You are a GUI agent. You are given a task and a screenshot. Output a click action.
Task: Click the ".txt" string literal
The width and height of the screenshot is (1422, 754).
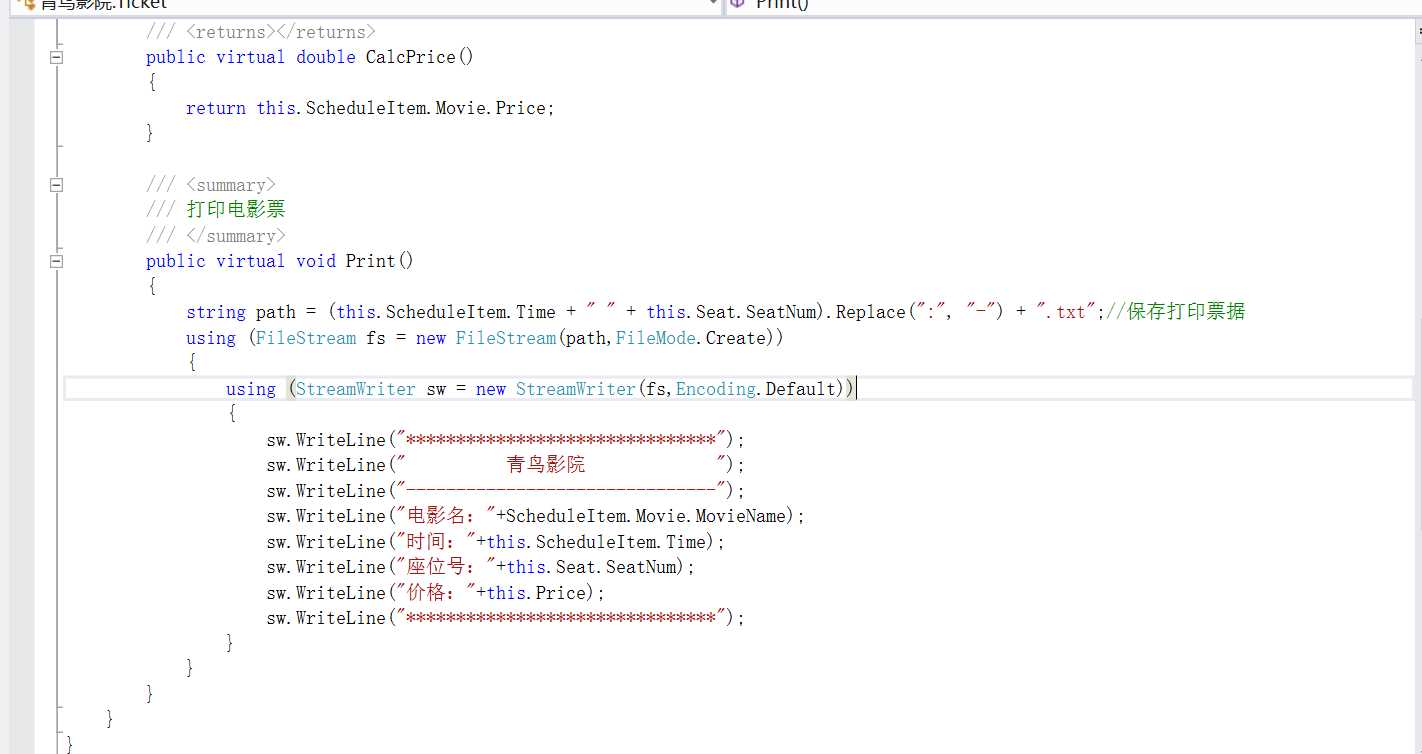[1066, 312]
